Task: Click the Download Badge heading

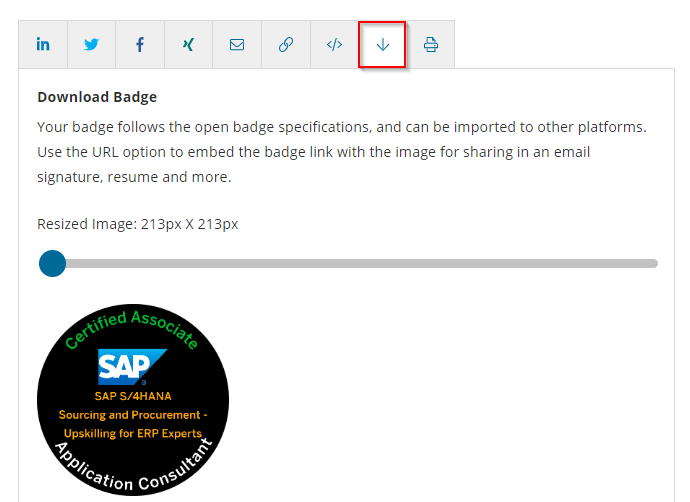Action: pos(97,98)
